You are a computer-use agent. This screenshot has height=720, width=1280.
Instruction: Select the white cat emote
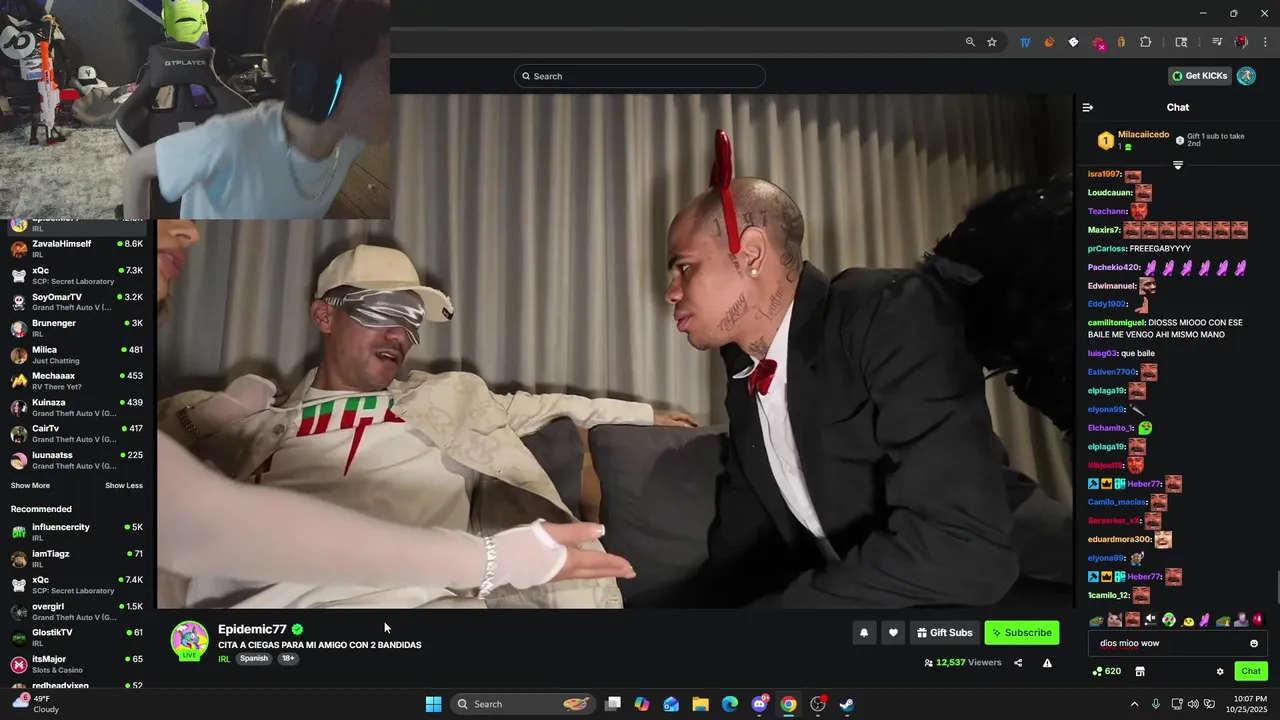click(1114, 620)
